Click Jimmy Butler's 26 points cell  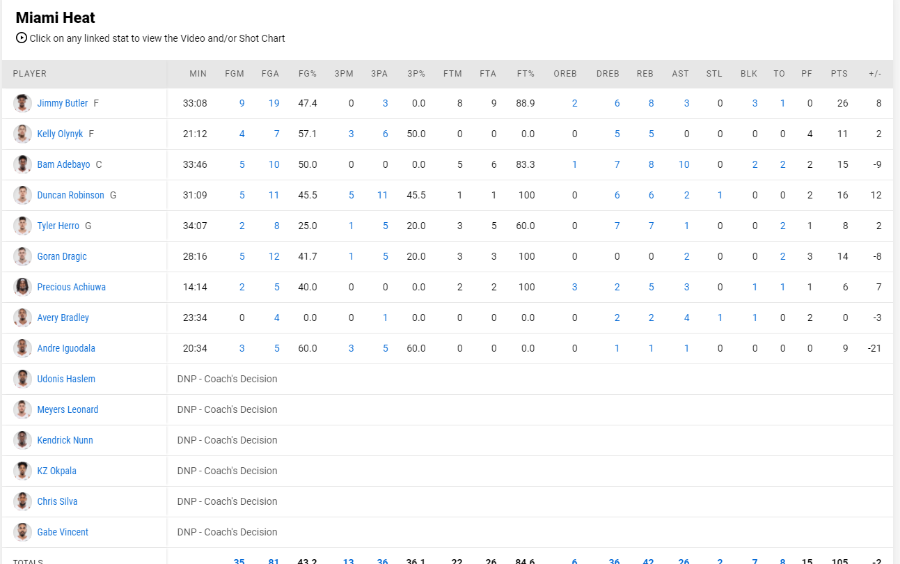[842, 103]
